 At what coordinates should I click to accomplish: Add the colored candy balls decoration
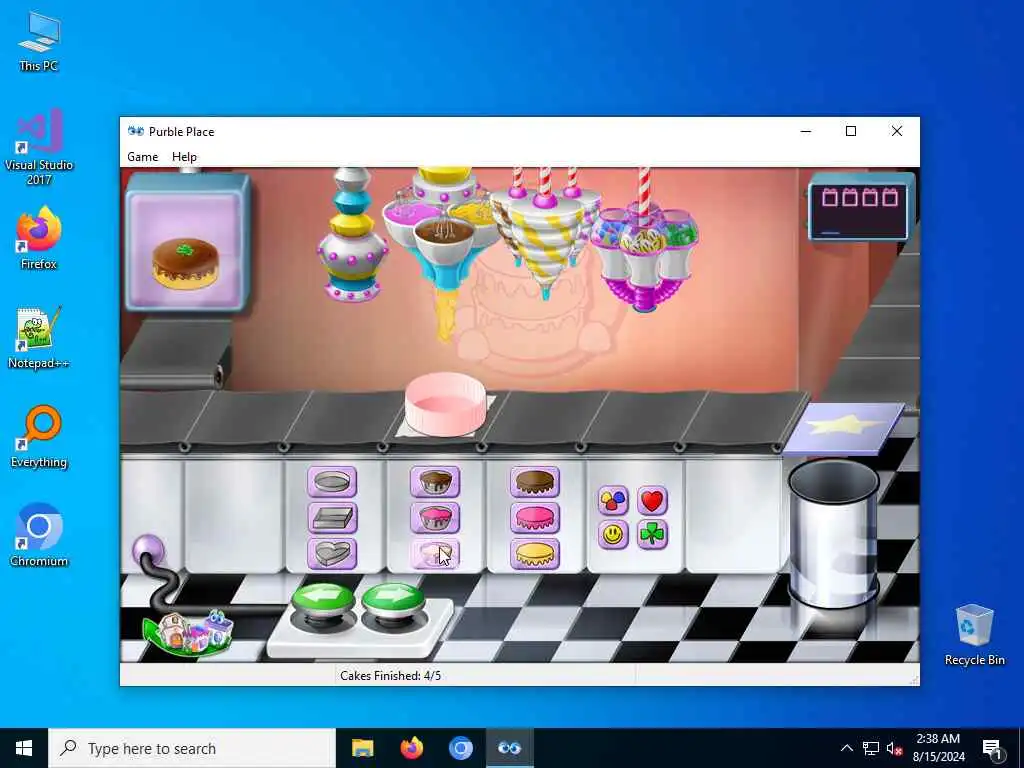(613, 501)
